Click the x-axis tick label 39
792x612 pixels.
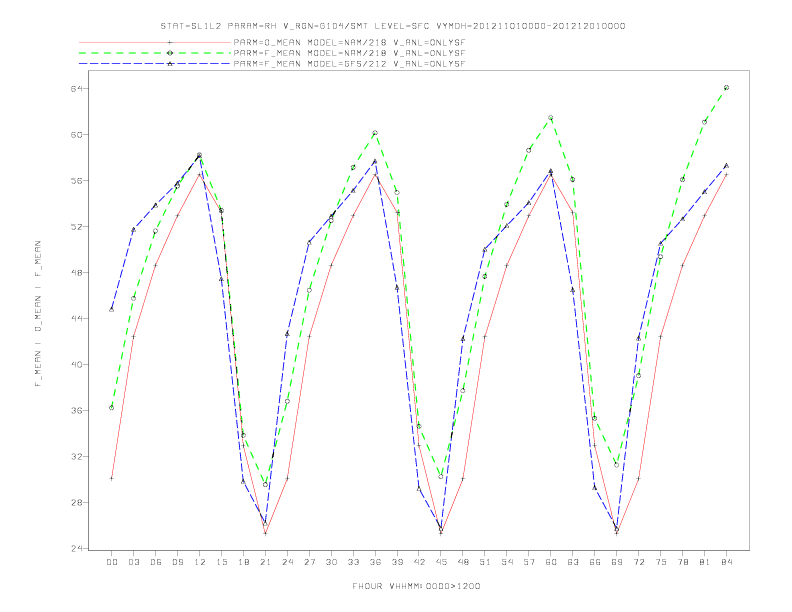pos(397,562)
